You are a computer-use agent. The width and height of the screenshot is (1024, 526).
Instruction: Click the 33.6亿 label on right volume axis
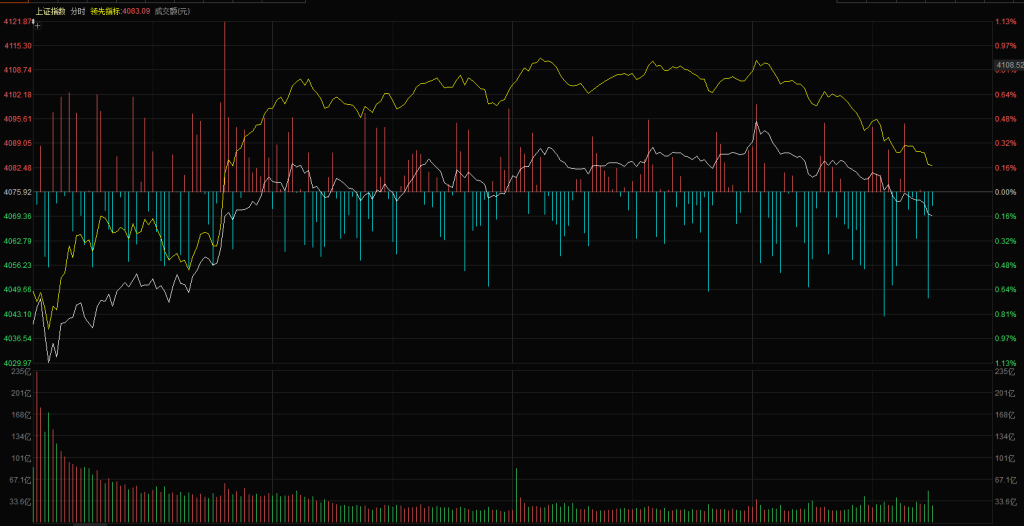(1004, 502)
